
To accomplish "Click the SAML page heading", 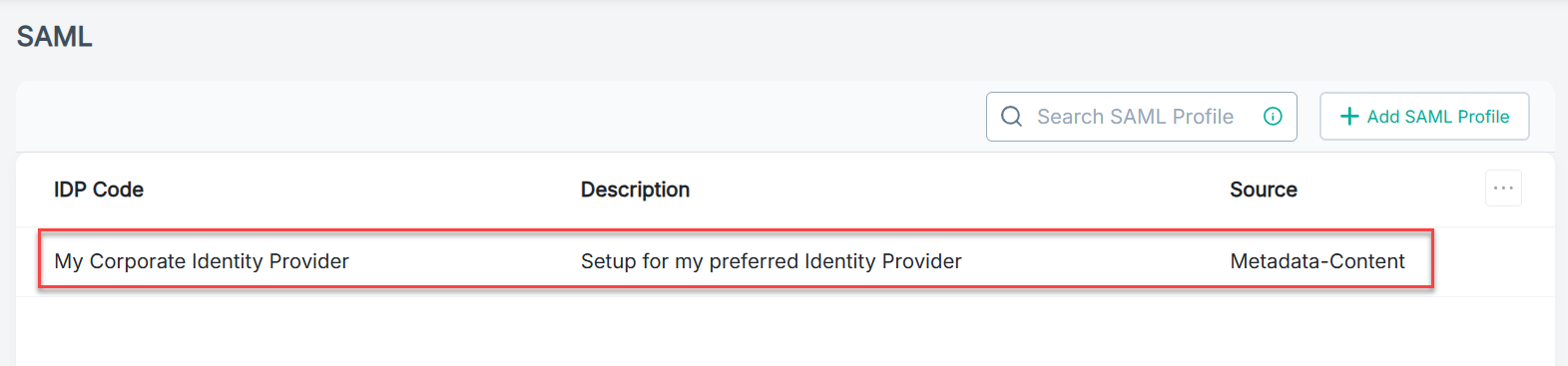I will [x=55, y=37].
